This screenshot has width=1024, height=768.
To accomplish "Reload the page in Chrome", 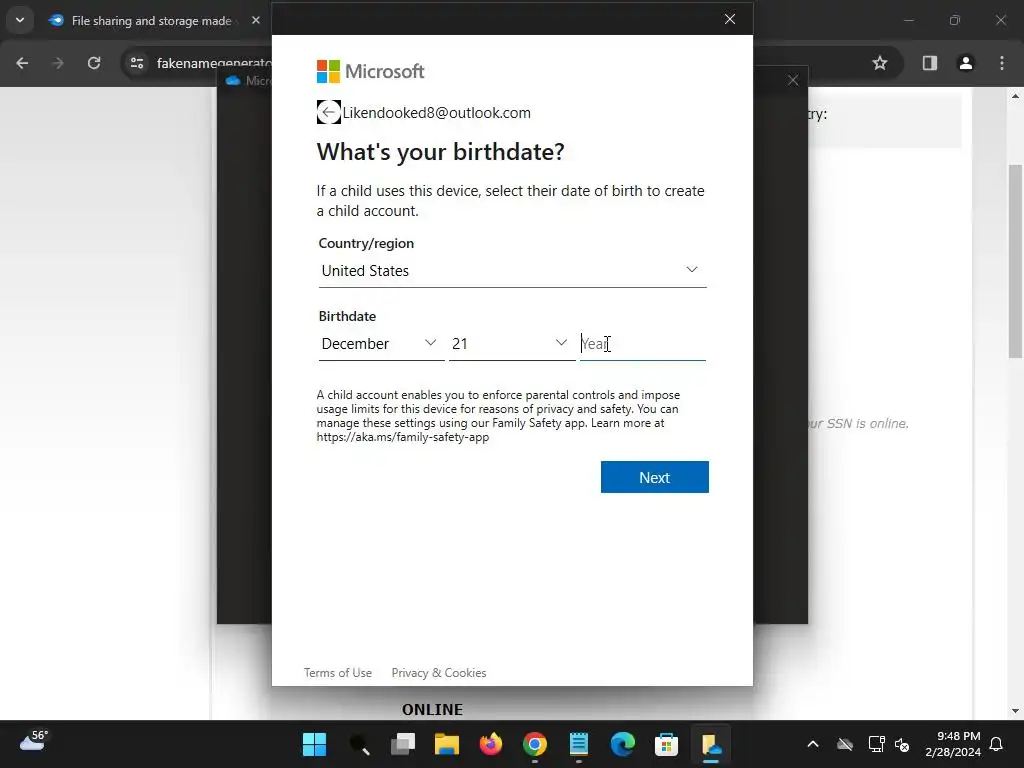I will tap(94, 63).
